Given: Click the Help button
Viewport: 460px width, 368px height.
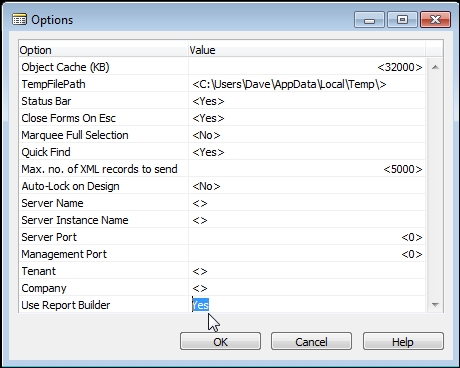Looking at the screenshot, I should [x=403, y=341].
